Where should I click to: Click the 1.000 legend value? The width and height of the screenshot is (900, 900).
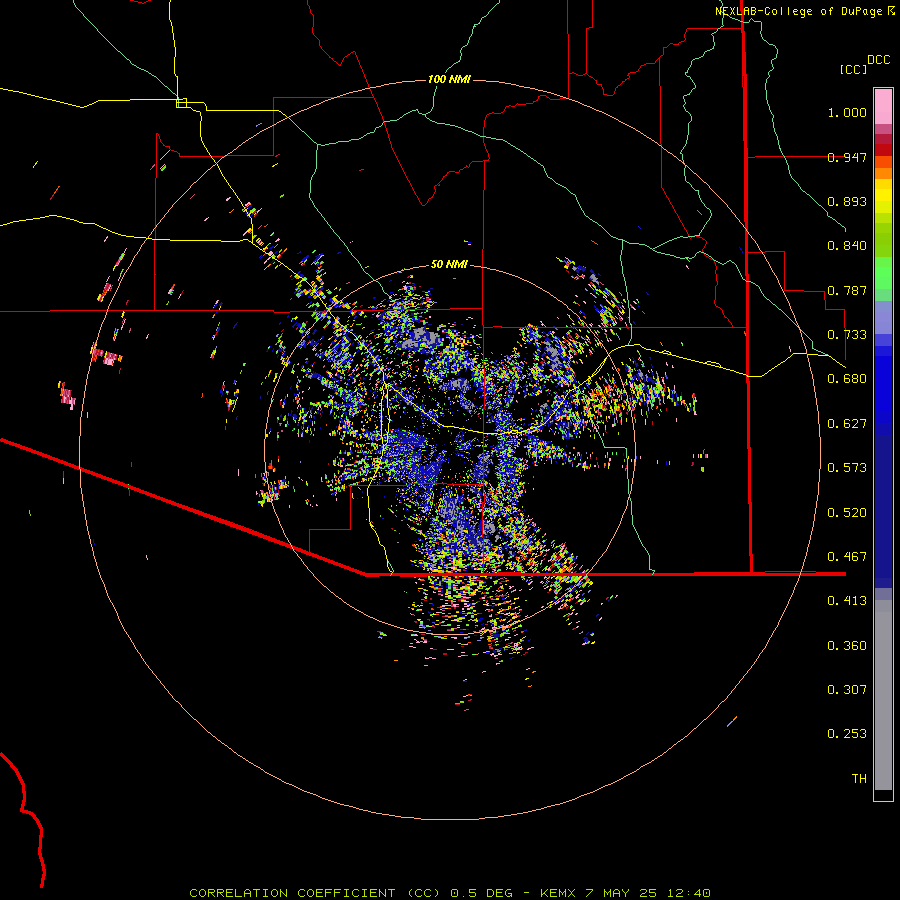tap(847, 112)
